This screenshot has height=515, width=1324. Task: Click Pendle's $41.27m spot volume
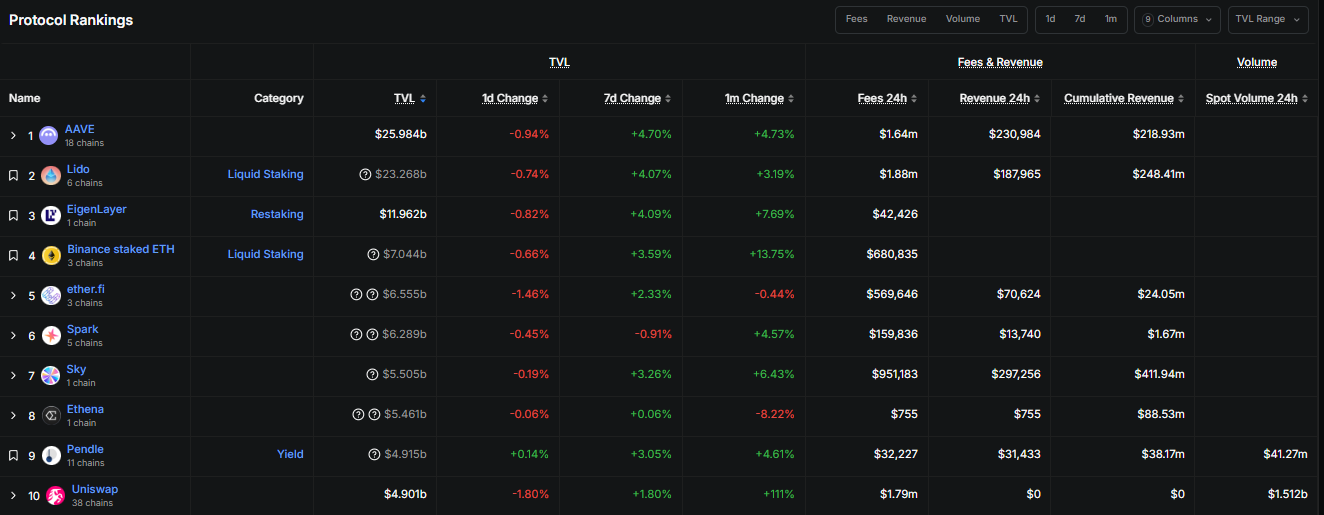coord(1285,454)
